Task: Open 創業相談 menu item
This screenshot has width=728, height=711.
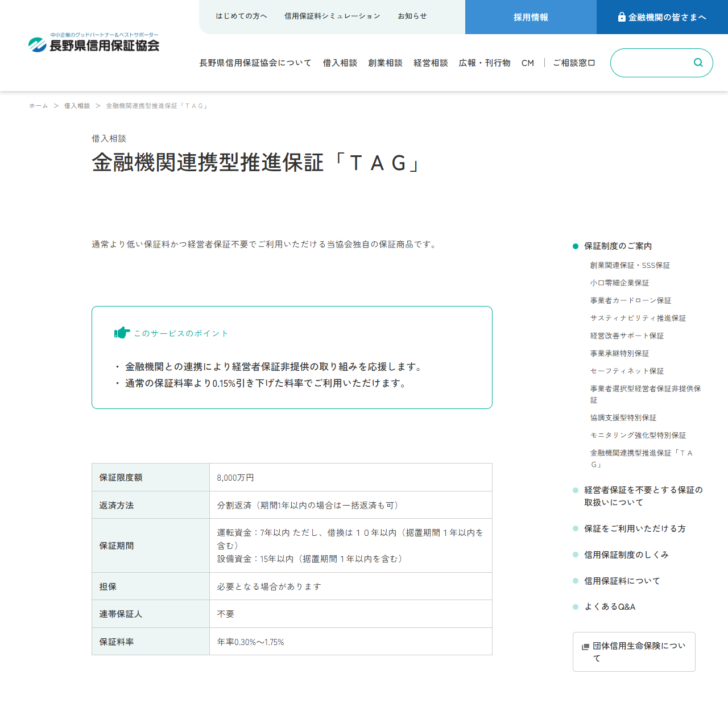Action: (385, 63)
